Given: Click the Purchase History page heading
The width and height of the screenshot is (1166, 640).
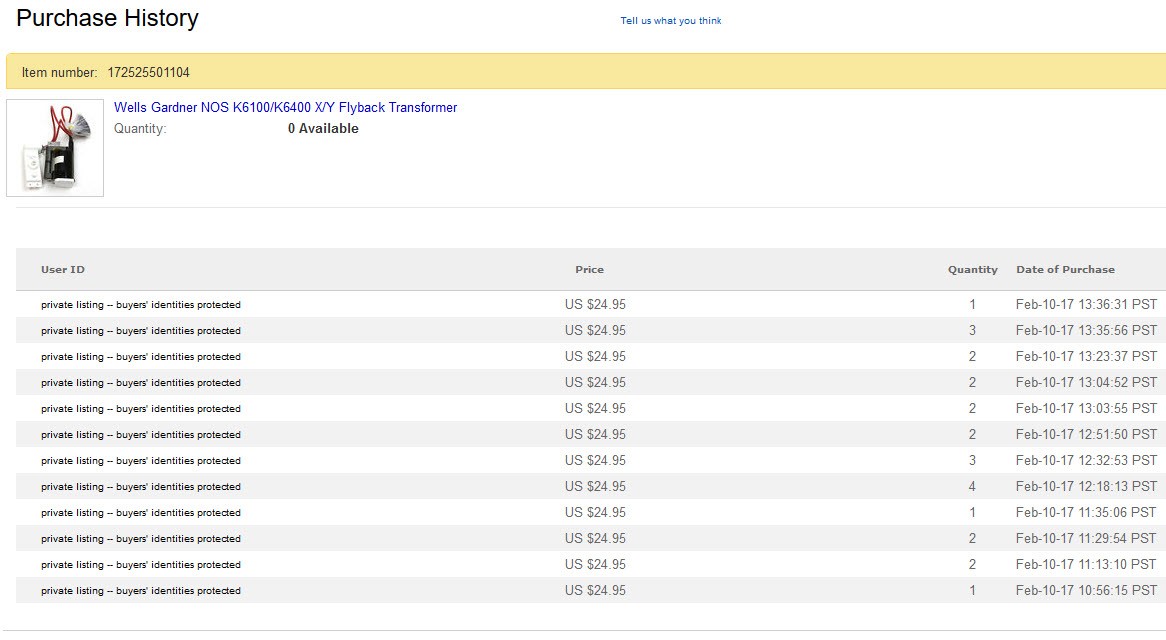Looking at the screenshot, I should click(107, 18).
